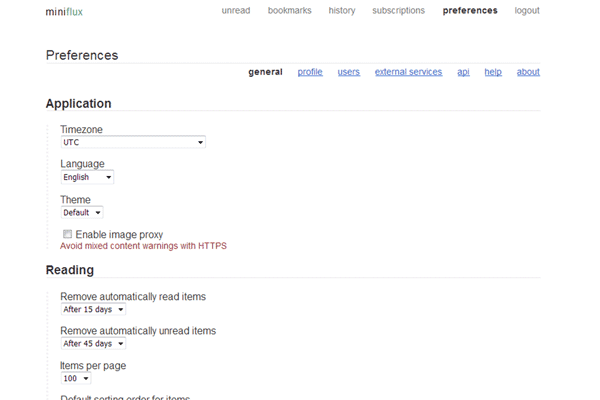This screenshot has width=600, height=400.
Task: Open the profile preferences tab
Action: [310, 72]
